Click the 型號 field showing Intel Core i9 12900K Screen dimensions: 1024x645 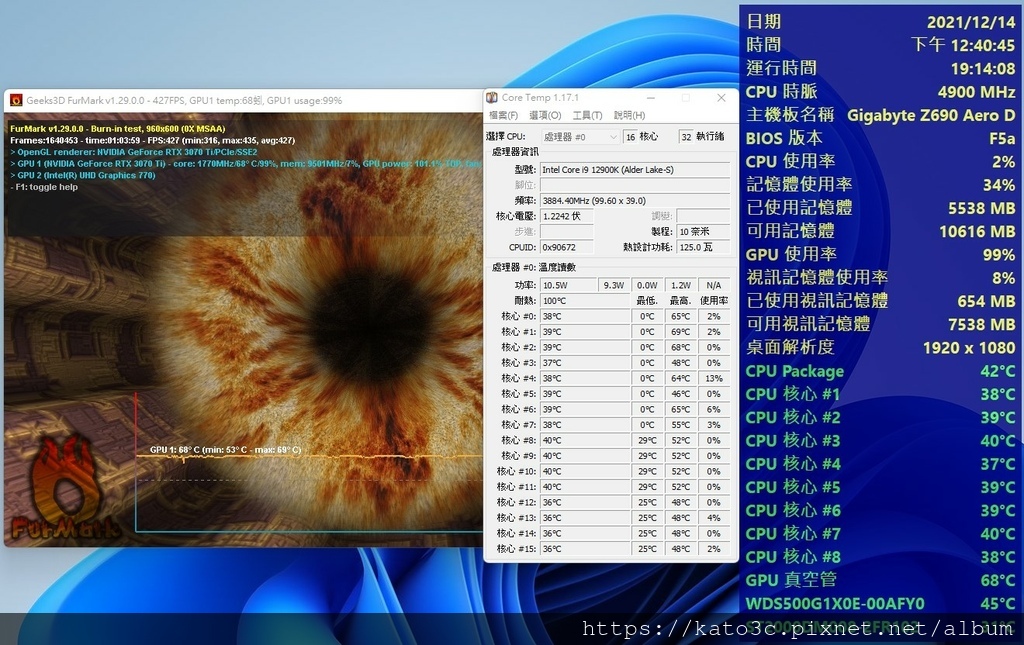point(635,170)
